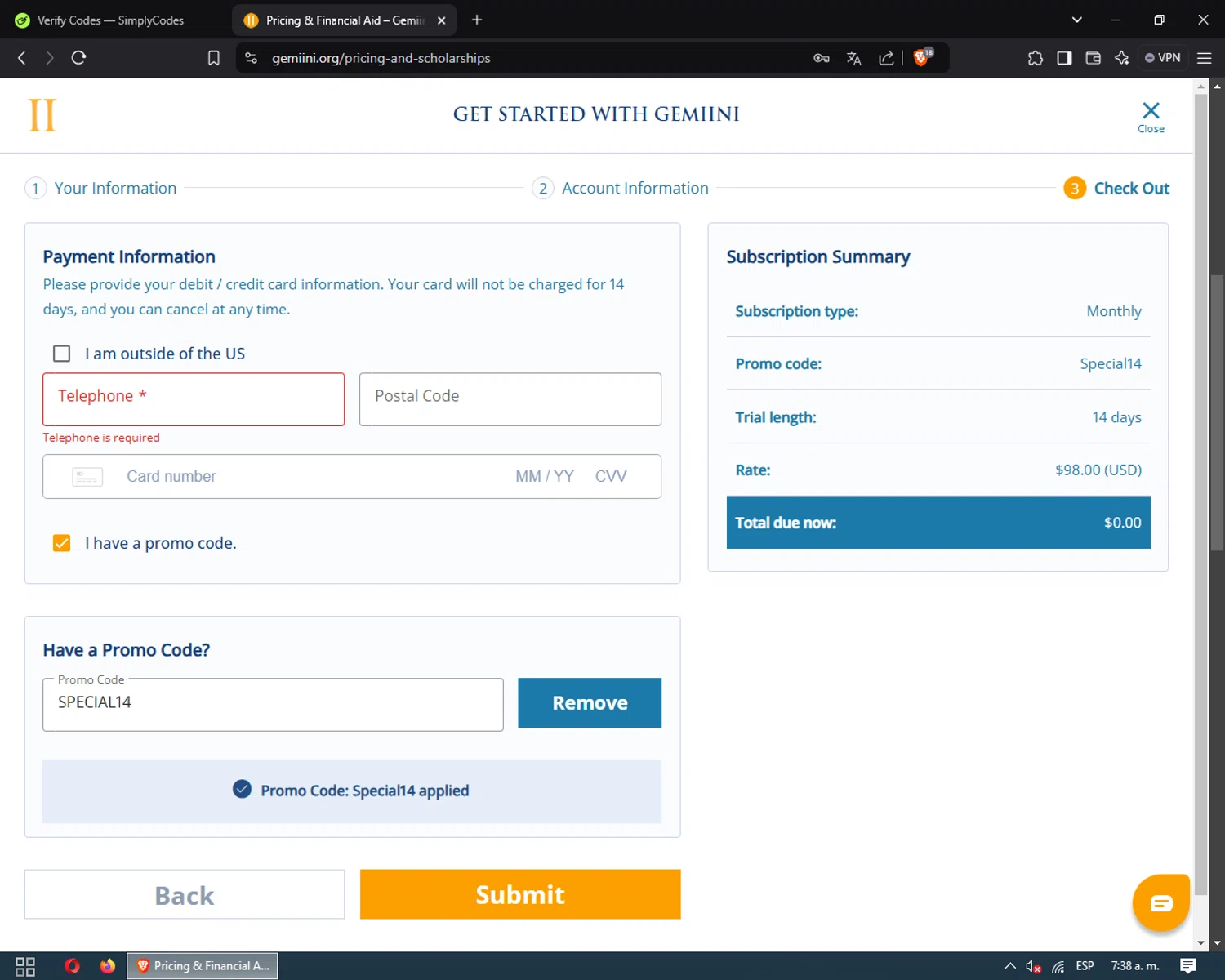Launch Firefox from the taskbar
1225x980 pixels.
pos(108,966)
